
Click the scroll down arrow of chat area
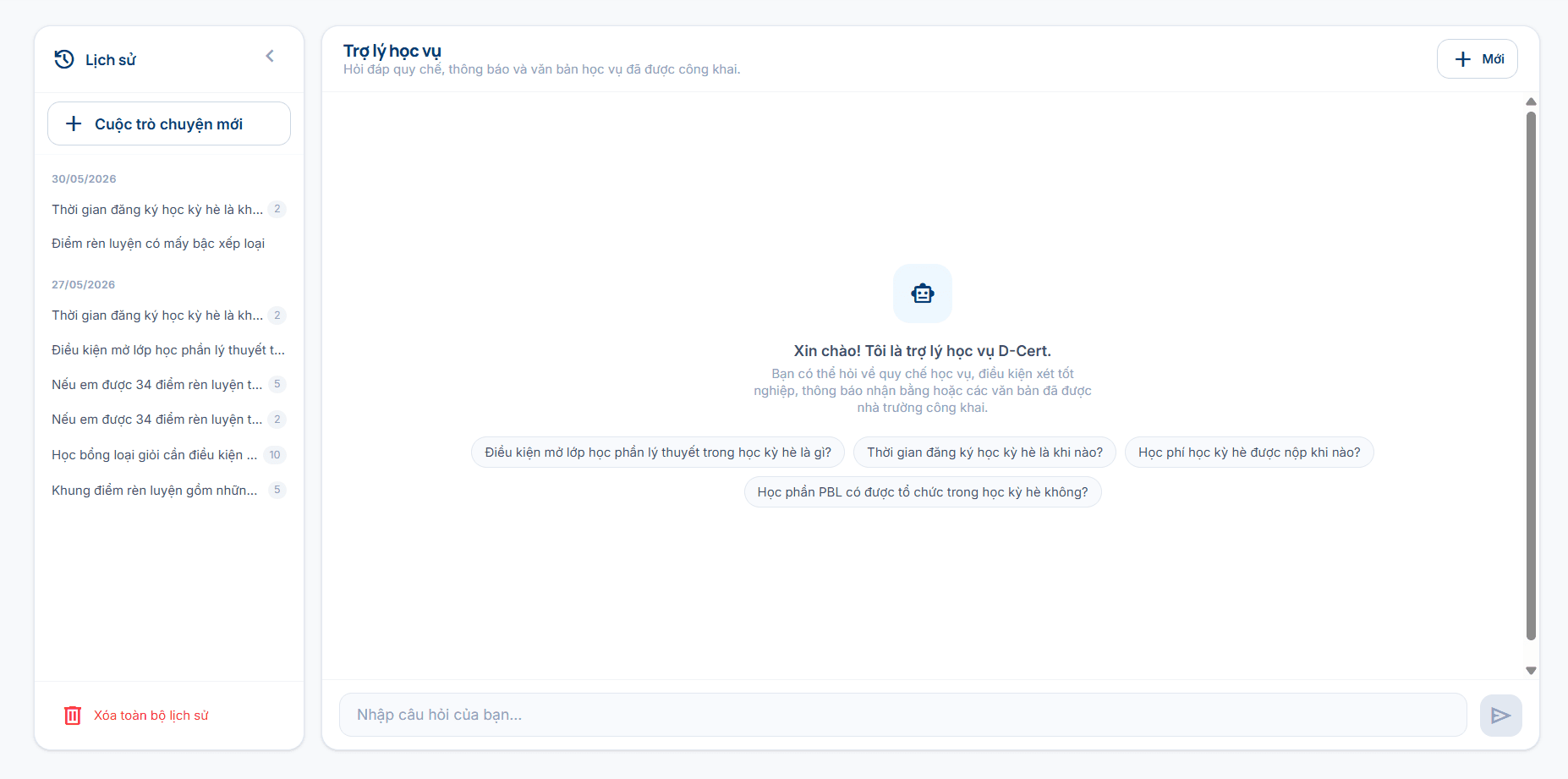(1531, 671)
